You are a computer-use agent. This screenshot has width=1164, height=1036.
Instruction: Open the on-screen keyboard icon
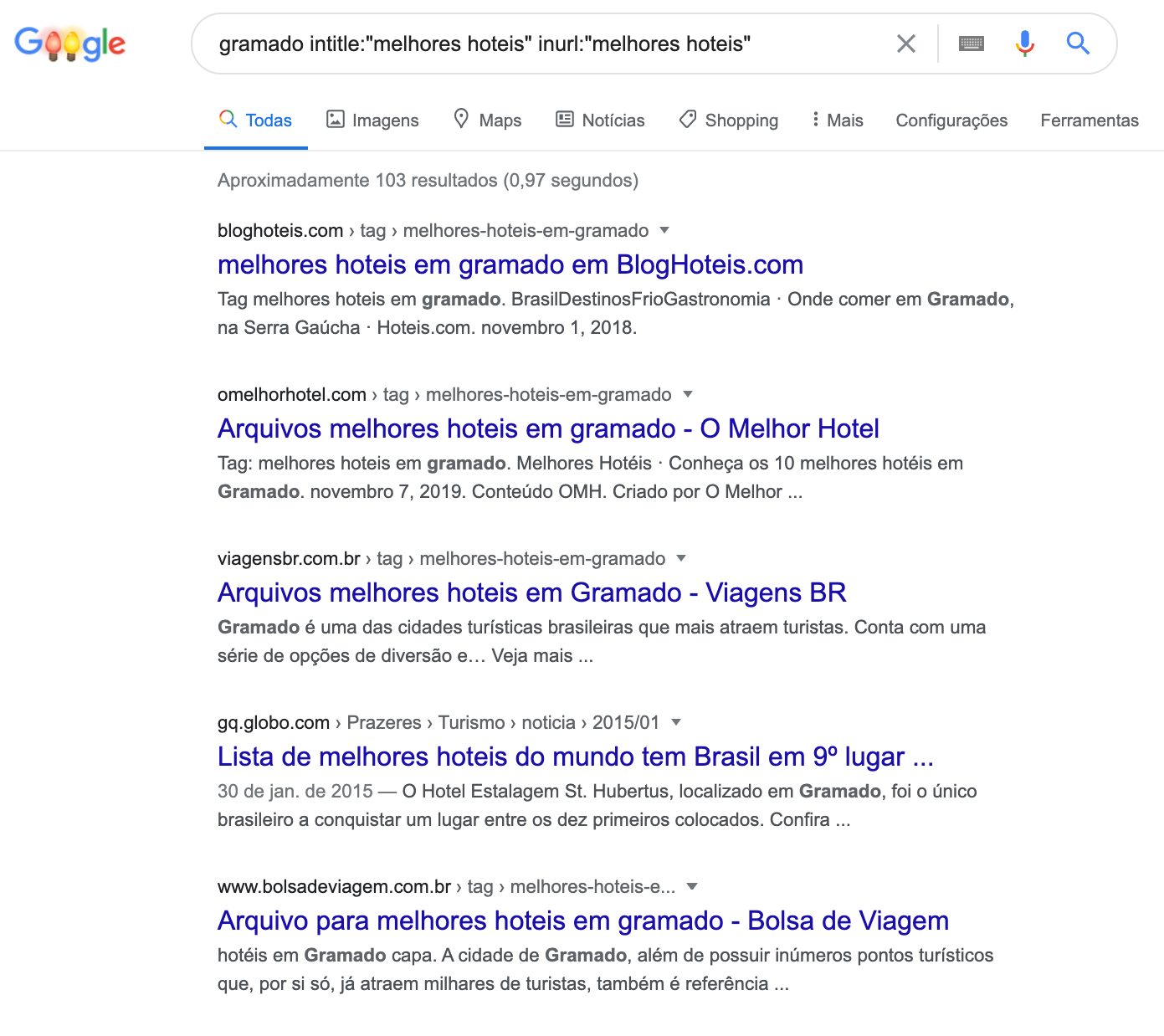pyautogui.click(x=971, y=44)
